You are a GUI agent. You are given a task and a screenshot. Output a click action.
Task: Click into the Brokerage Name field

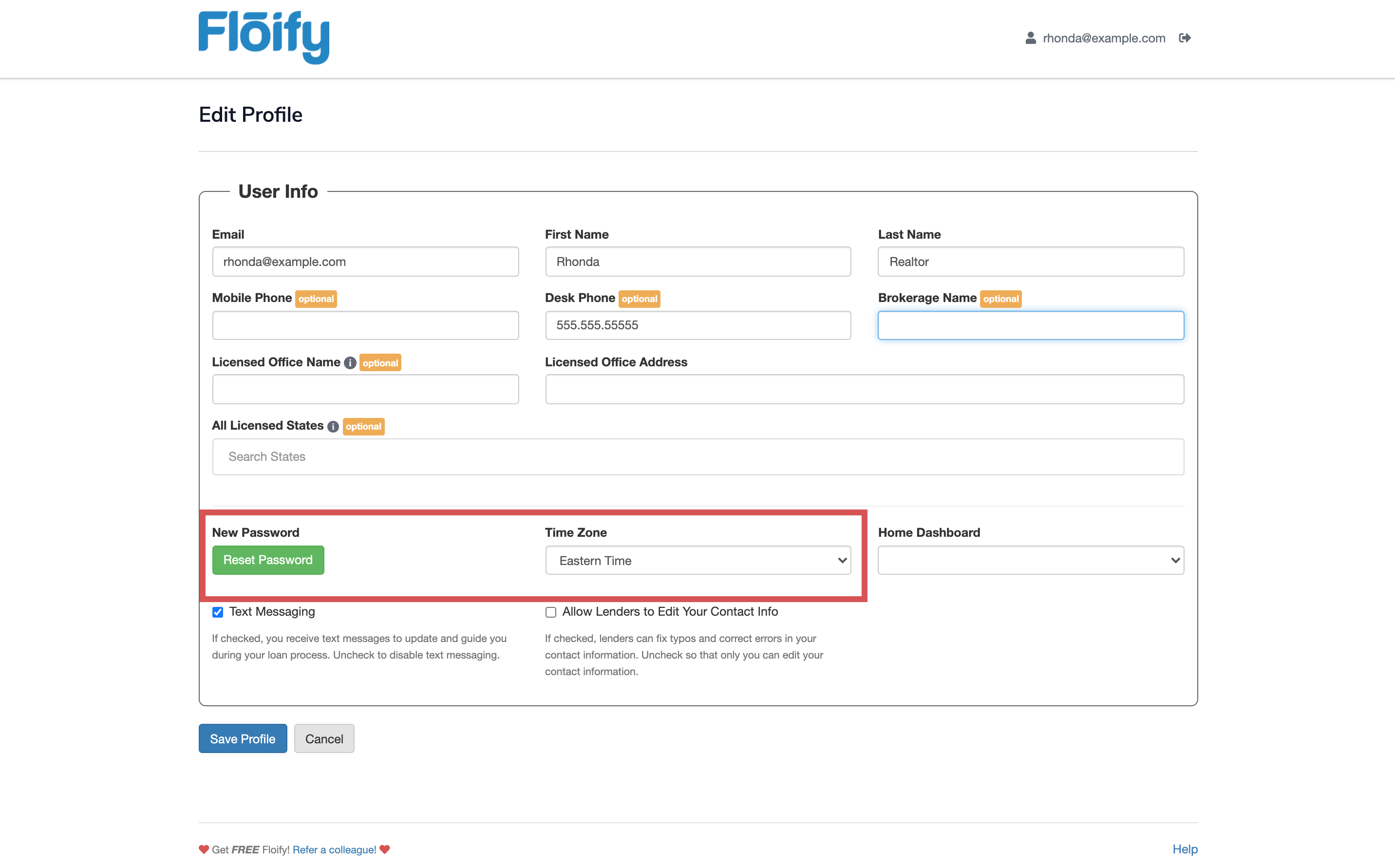(x=1031, y=325)
